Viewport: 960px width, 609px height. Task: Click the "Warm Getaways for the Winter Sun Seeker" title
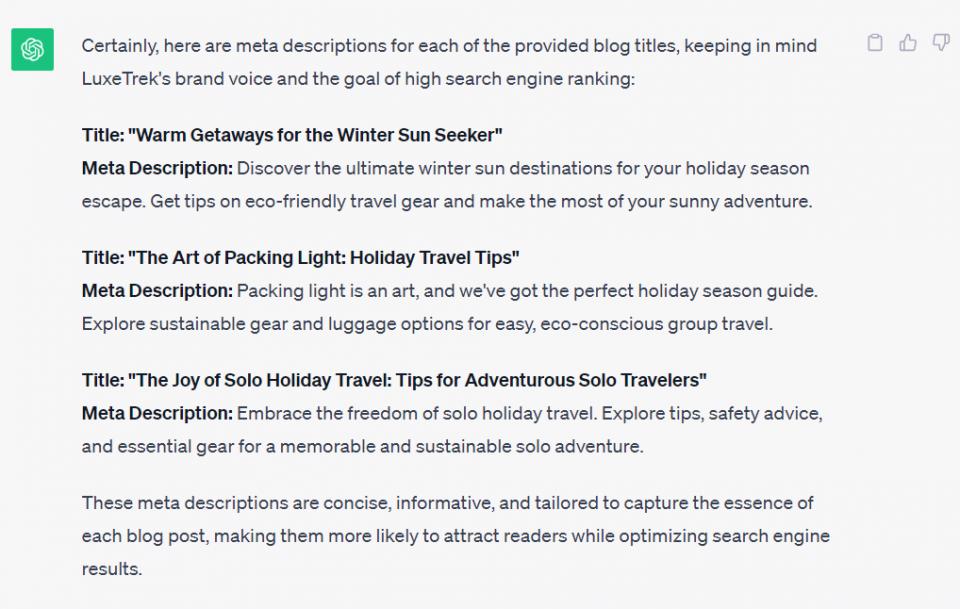point(315,135)
